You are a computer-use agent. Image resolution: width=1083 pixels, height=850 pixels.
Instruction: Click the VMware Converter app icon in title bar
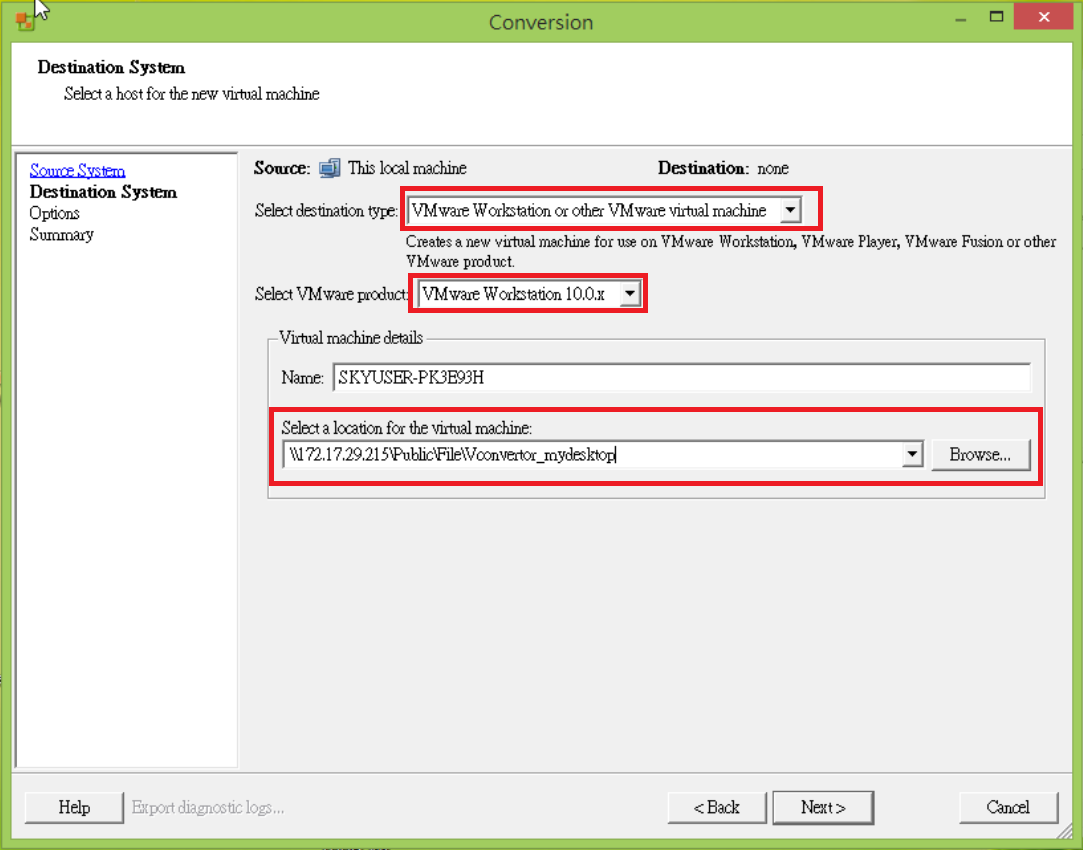tap(24, 21)
